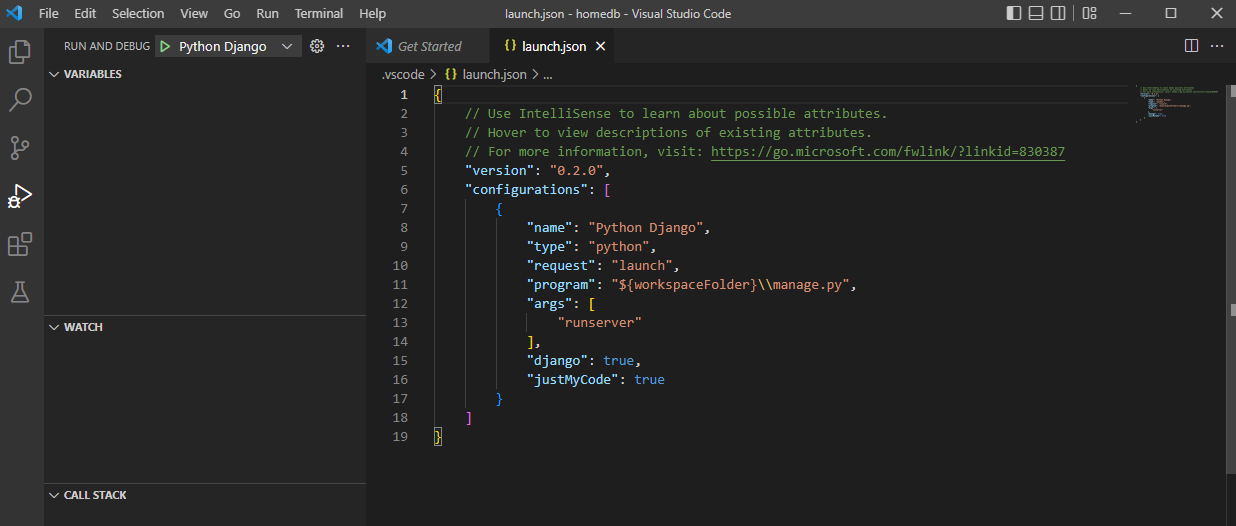This screenshot has height=526, width=1236.
Task: Open the Explorer view in activity bar
Action: [x=20, y=51]
